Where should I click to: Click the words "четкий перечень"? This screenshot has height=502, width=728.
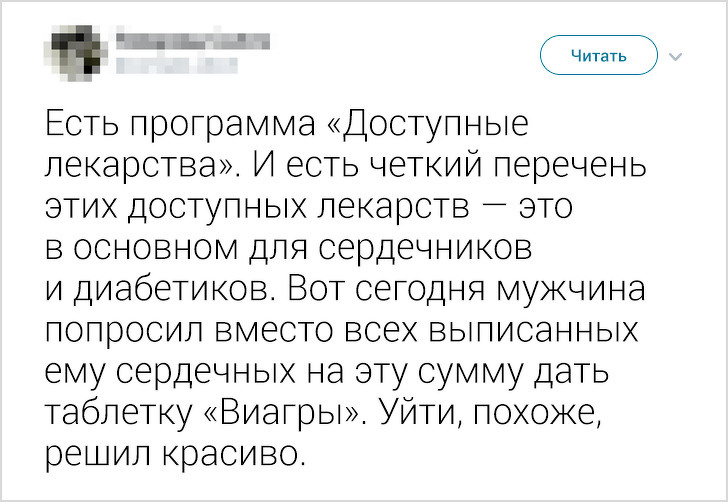coord(512,161)
